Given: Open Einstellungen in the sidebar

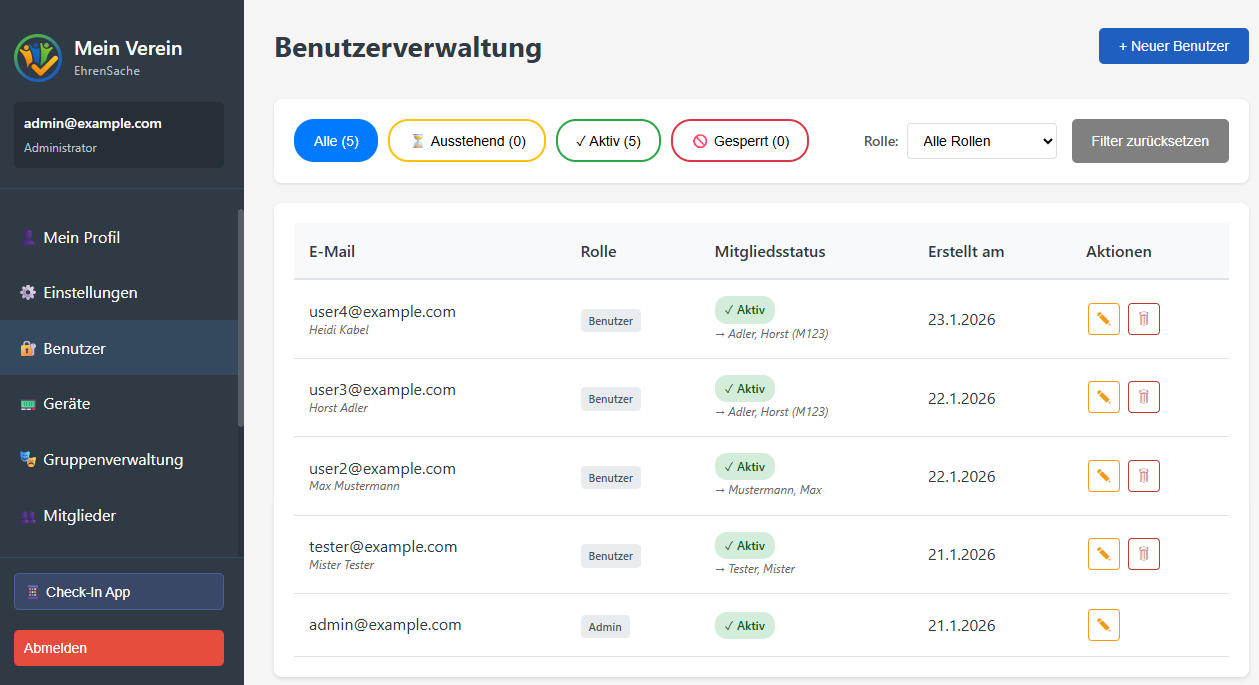Looking at the screenshot, I should [x=90, y=293].
